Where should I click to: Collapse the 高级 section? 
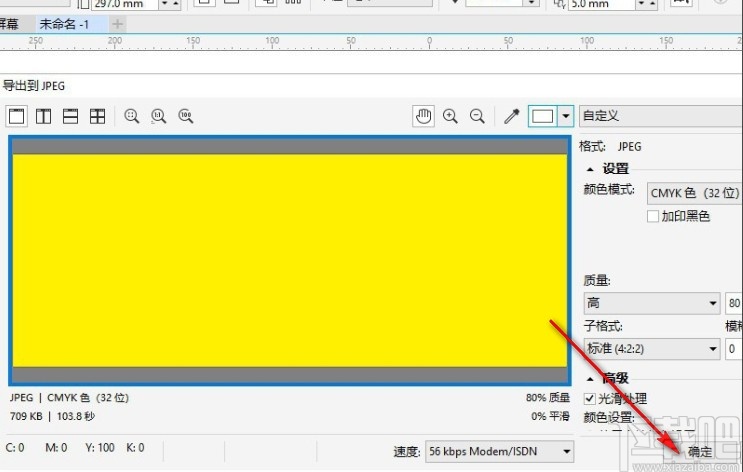pos(590,379)
